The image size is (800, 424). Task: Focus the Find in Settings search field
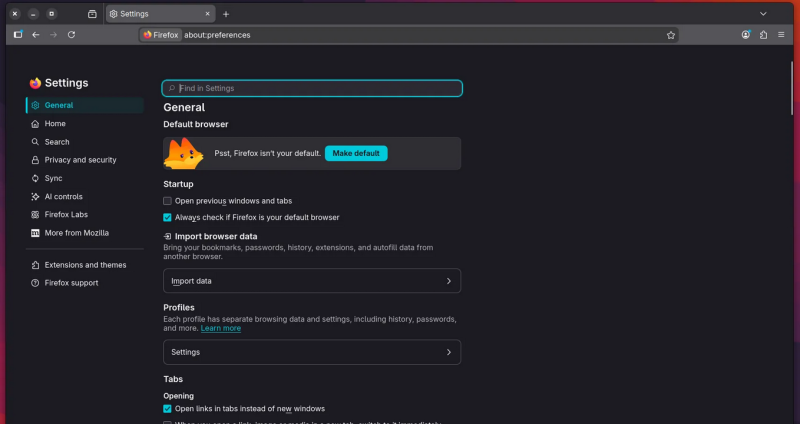(312, 88)
